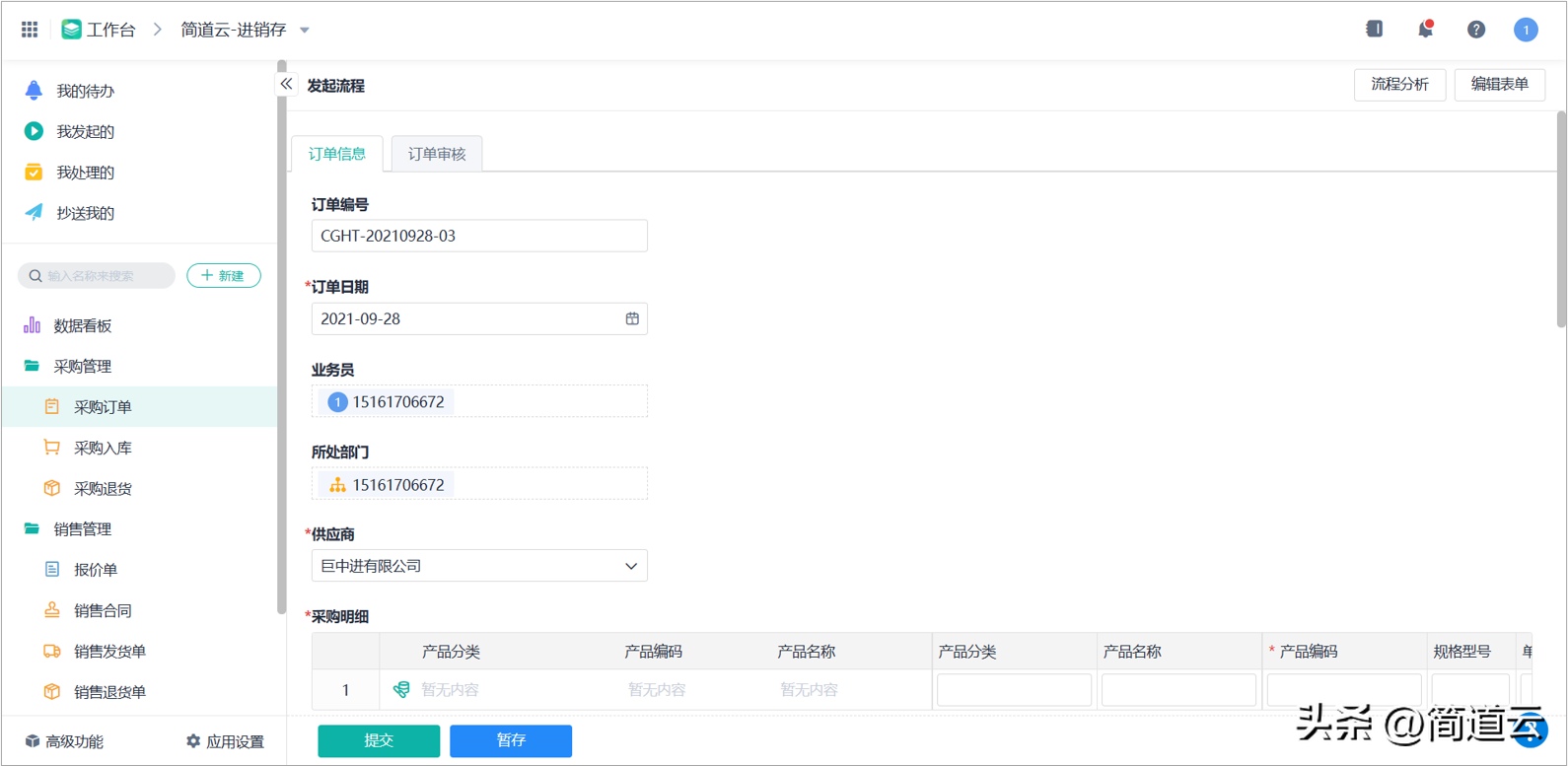The width and height of the screenshot is (1568, 766).
Task: Click 产品名称 input in row 1
Action: pos(1178,690)
